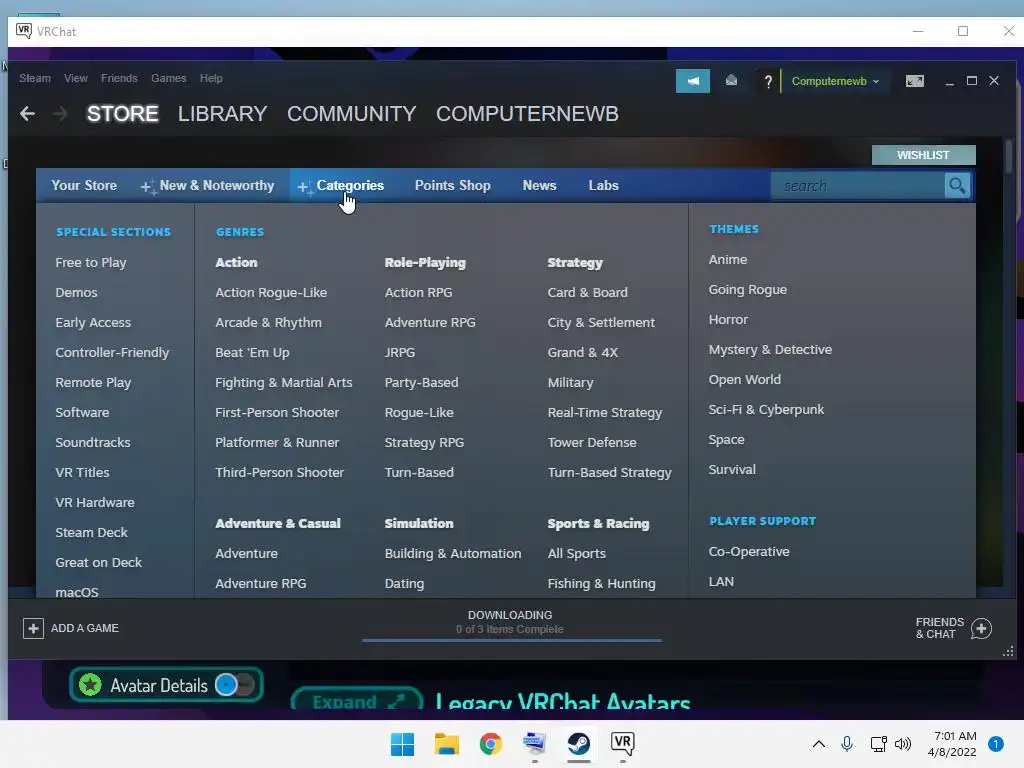1024x768 pixels.
Task: Choose Sci-Fi & Cyberpunk theme
Action: coord(766,409)
